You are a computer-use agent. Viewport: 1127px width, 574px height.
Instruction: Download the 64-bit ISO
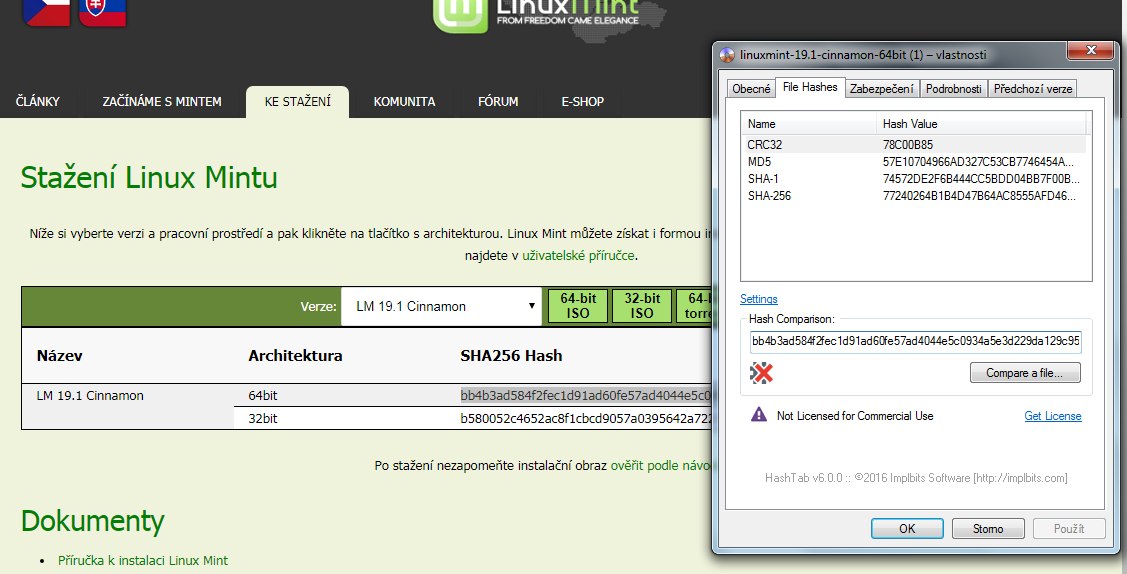point(578,306)
